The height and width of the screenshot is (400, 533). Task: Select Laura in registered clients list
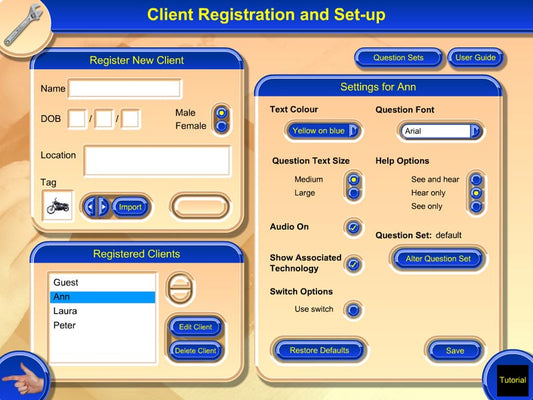click(102, 311)
